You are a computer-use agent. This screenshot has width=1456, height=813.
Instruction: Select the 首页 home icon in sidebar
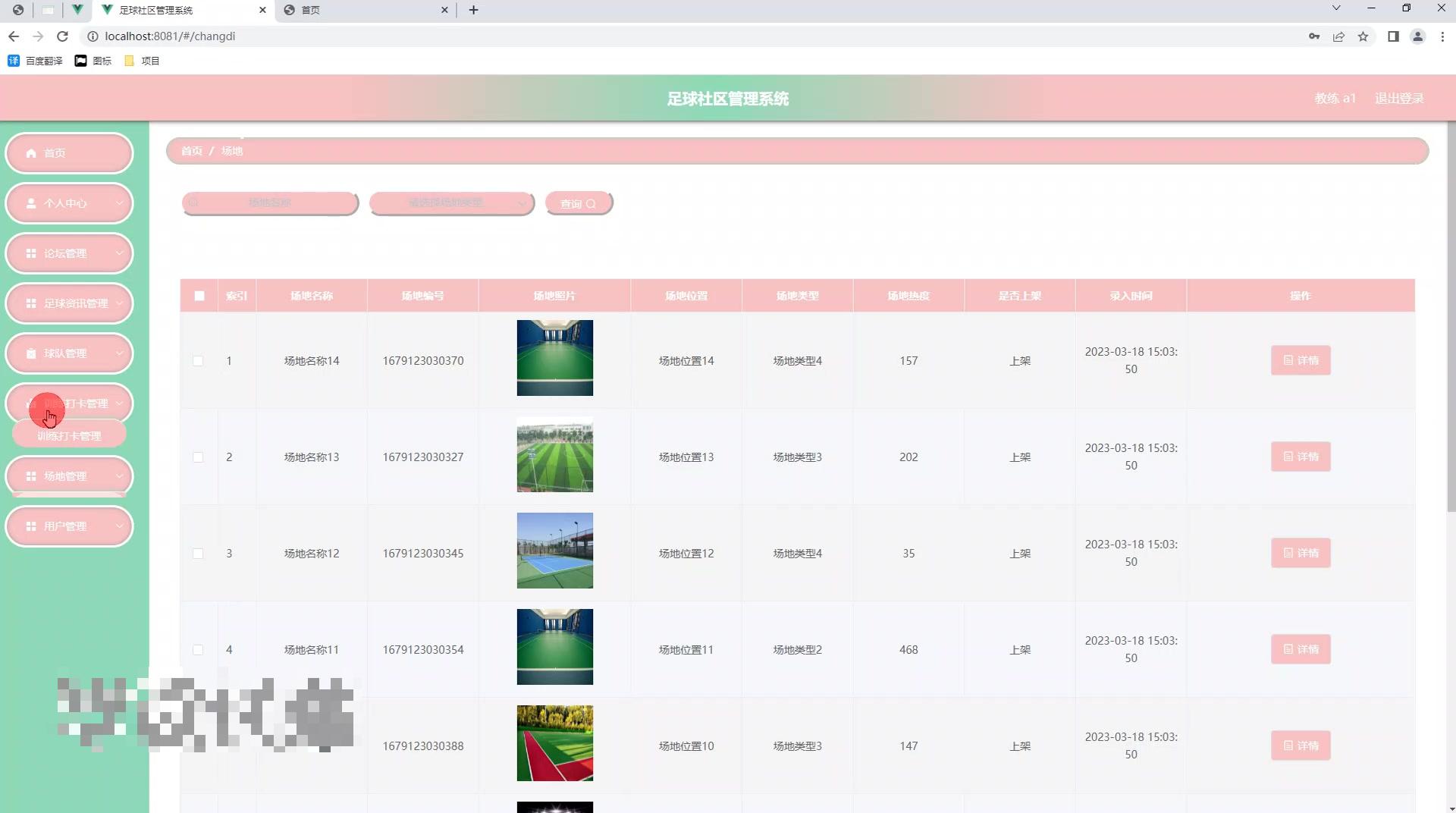[31, 152]
